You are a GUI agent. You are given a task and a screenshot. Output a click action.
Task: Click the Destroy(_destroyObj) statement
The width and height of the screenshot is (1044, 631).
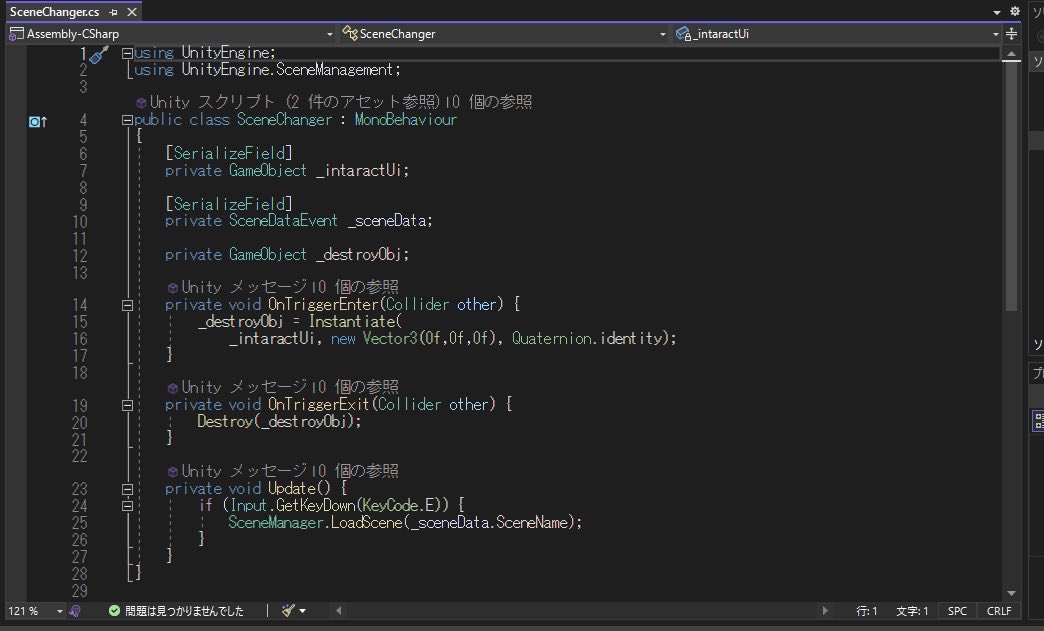[279, 421]
